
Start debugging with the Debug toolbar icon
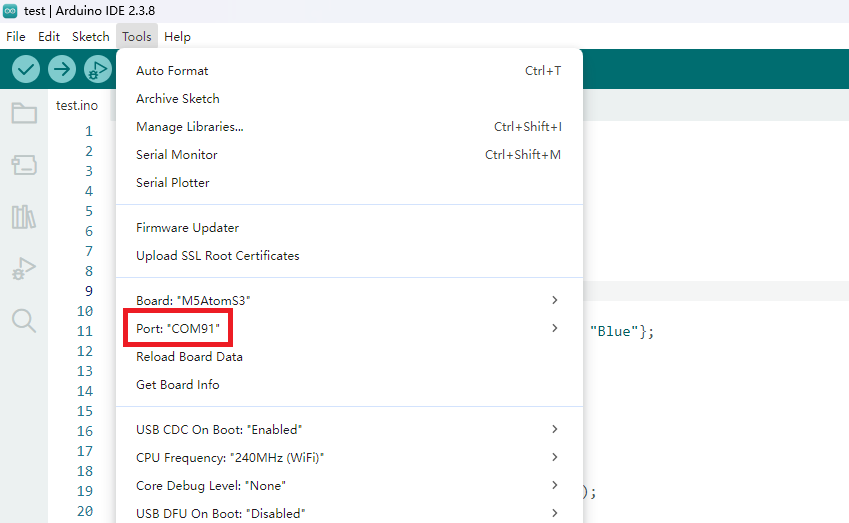coord(97,69)
